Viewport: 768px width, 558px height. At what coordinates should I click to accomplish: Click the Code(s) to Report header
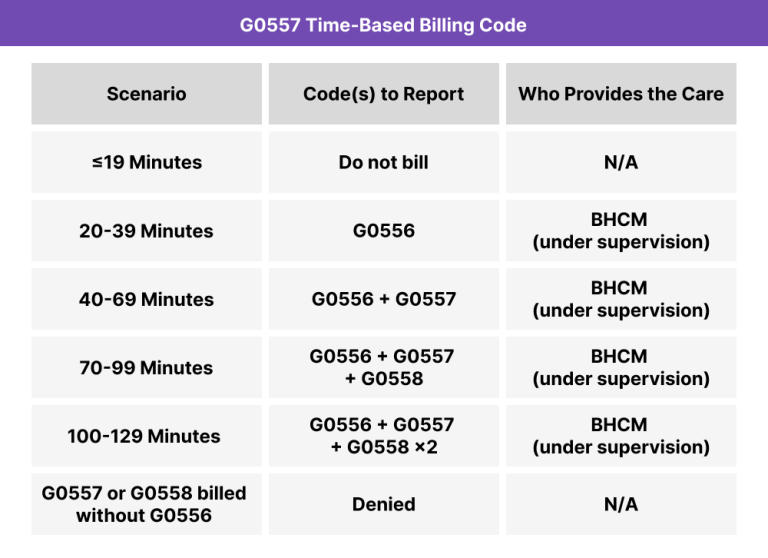(383, 94)
